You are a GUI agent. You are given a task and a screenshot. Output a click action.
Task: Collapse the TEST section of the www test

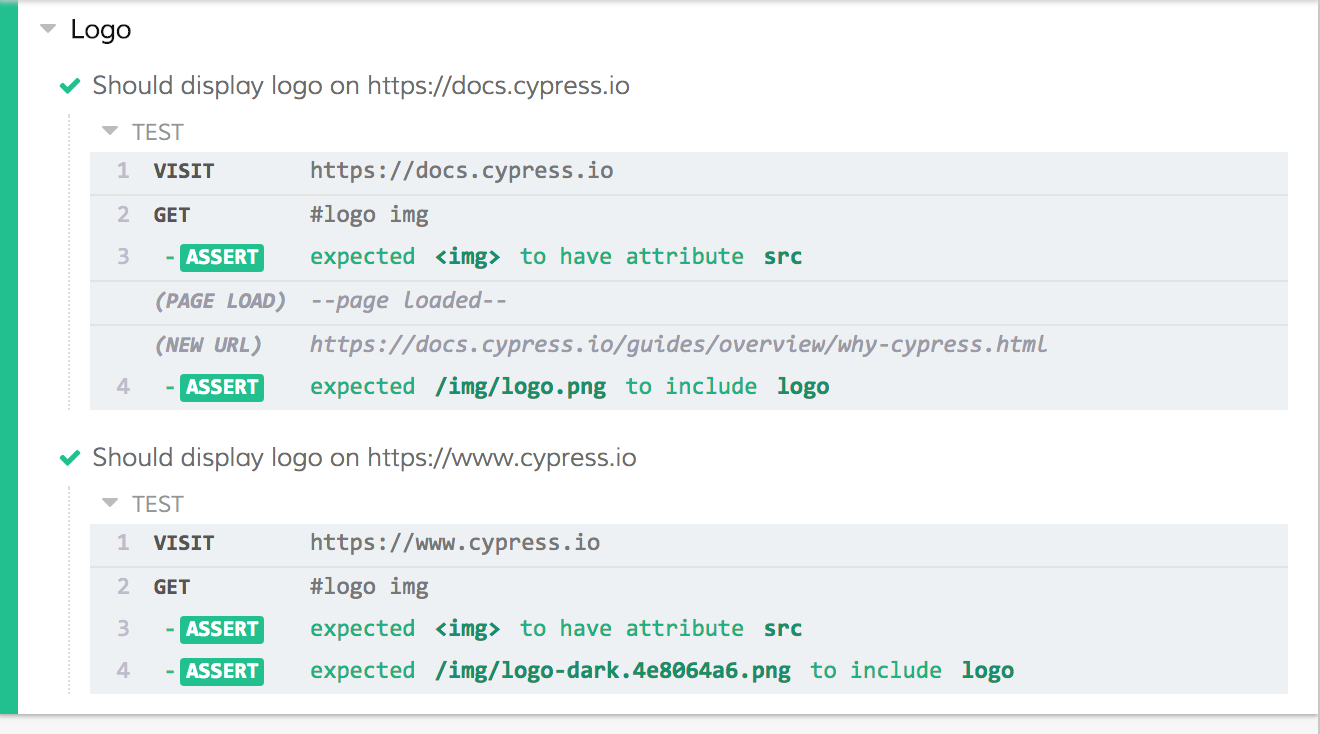click(109, 503)
